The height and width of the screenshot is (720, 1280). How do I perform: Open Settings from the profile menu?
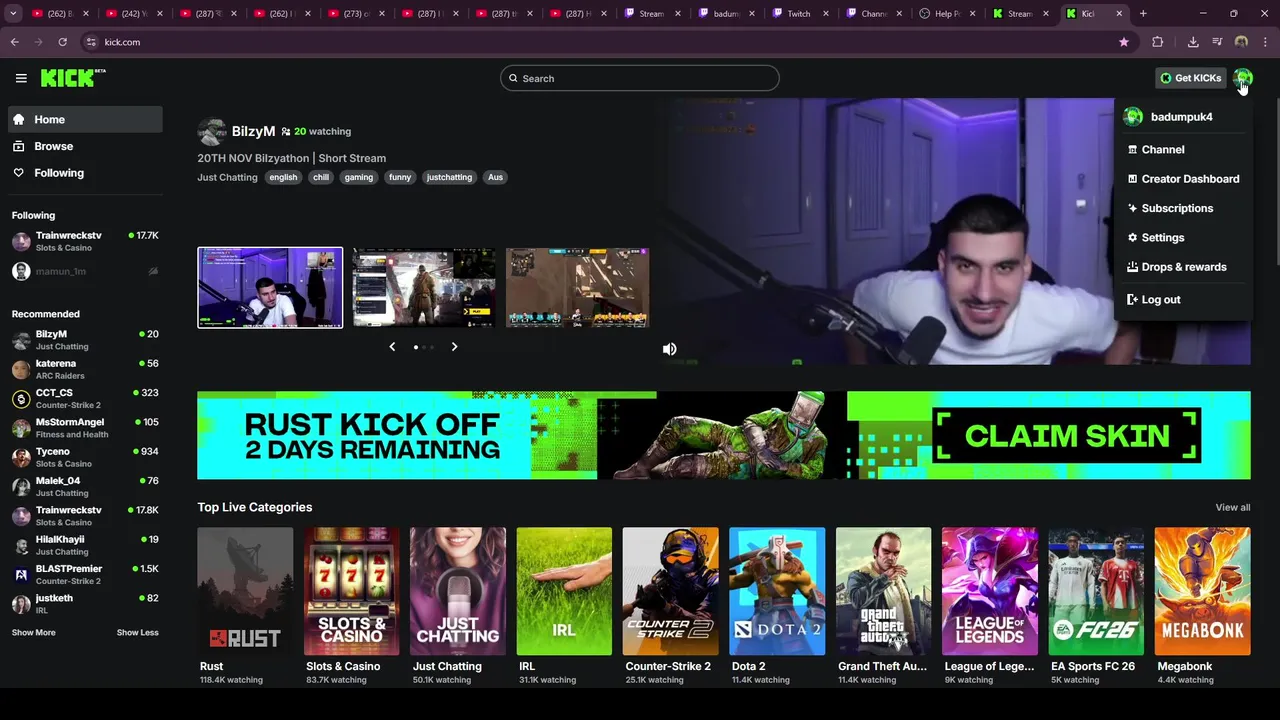pyautogui.click(x=1183, y=238)
